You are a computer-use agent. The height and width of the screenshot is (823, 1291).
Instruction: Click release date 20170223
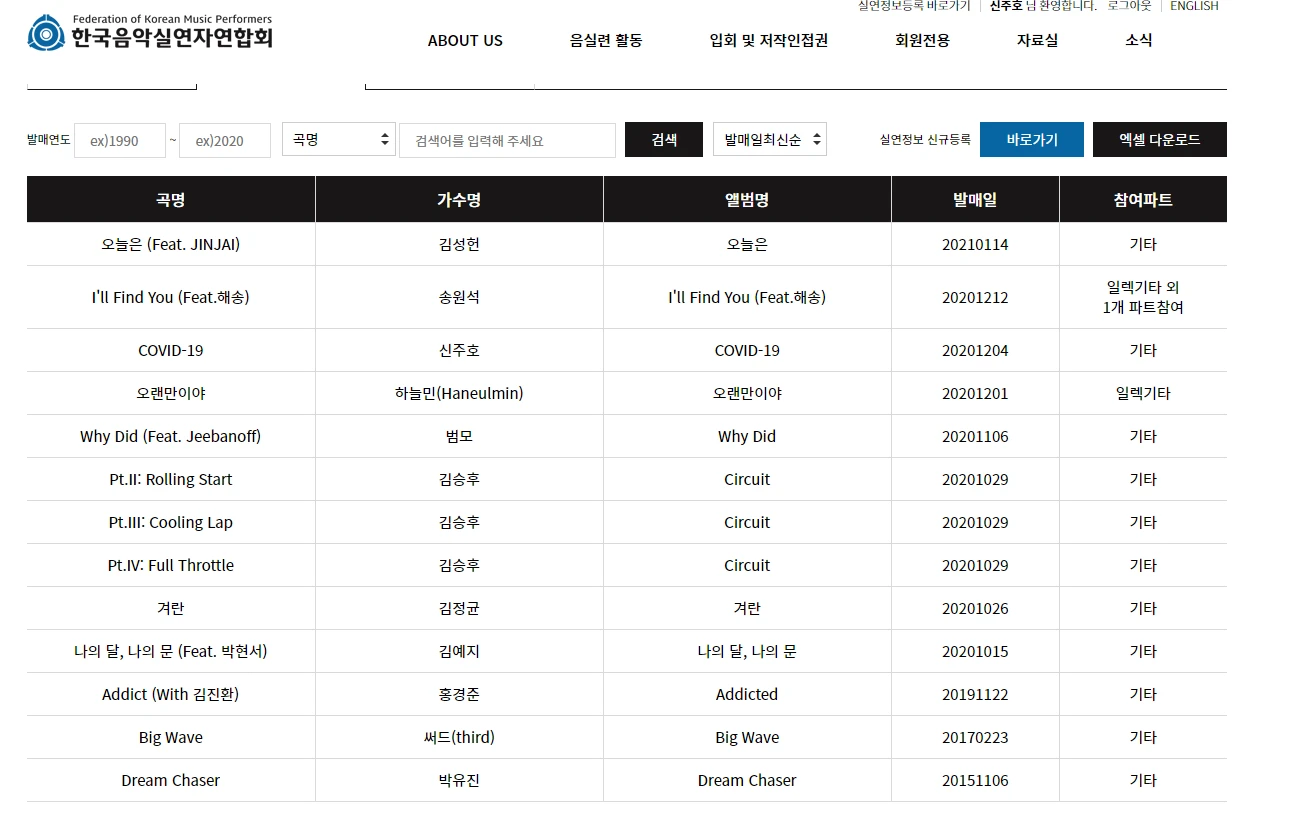[975, 737]
